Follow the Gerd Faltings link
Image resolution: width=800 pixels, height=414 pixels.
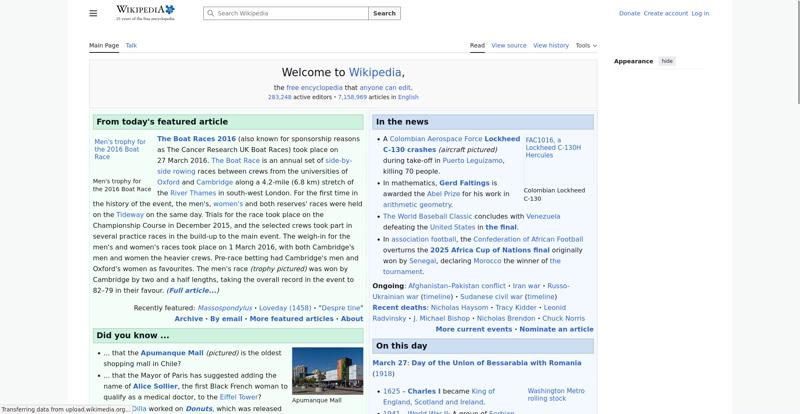coord(464,183)
